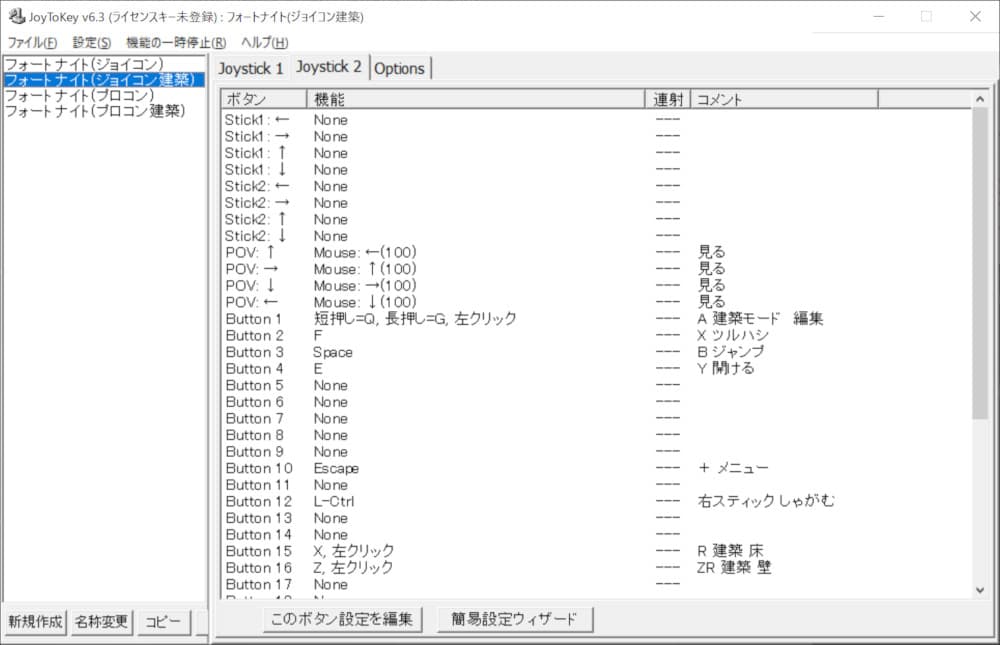Click the 新規作成 button
The height and width of the screenshot is (645, 1000).
(x=35, y=621)
